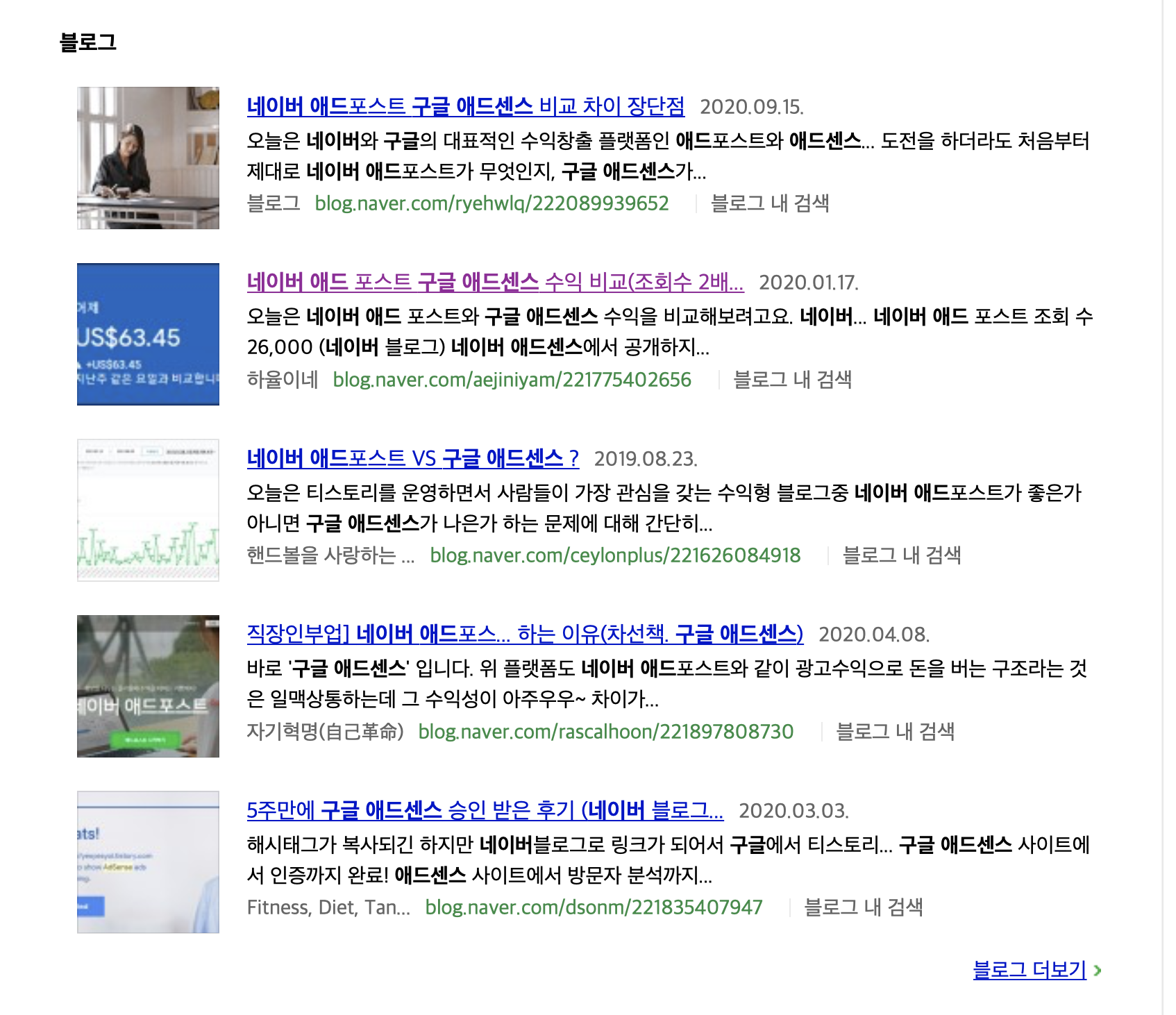
Task: Click the date 2020.03.03.
Action: [793, 811]
